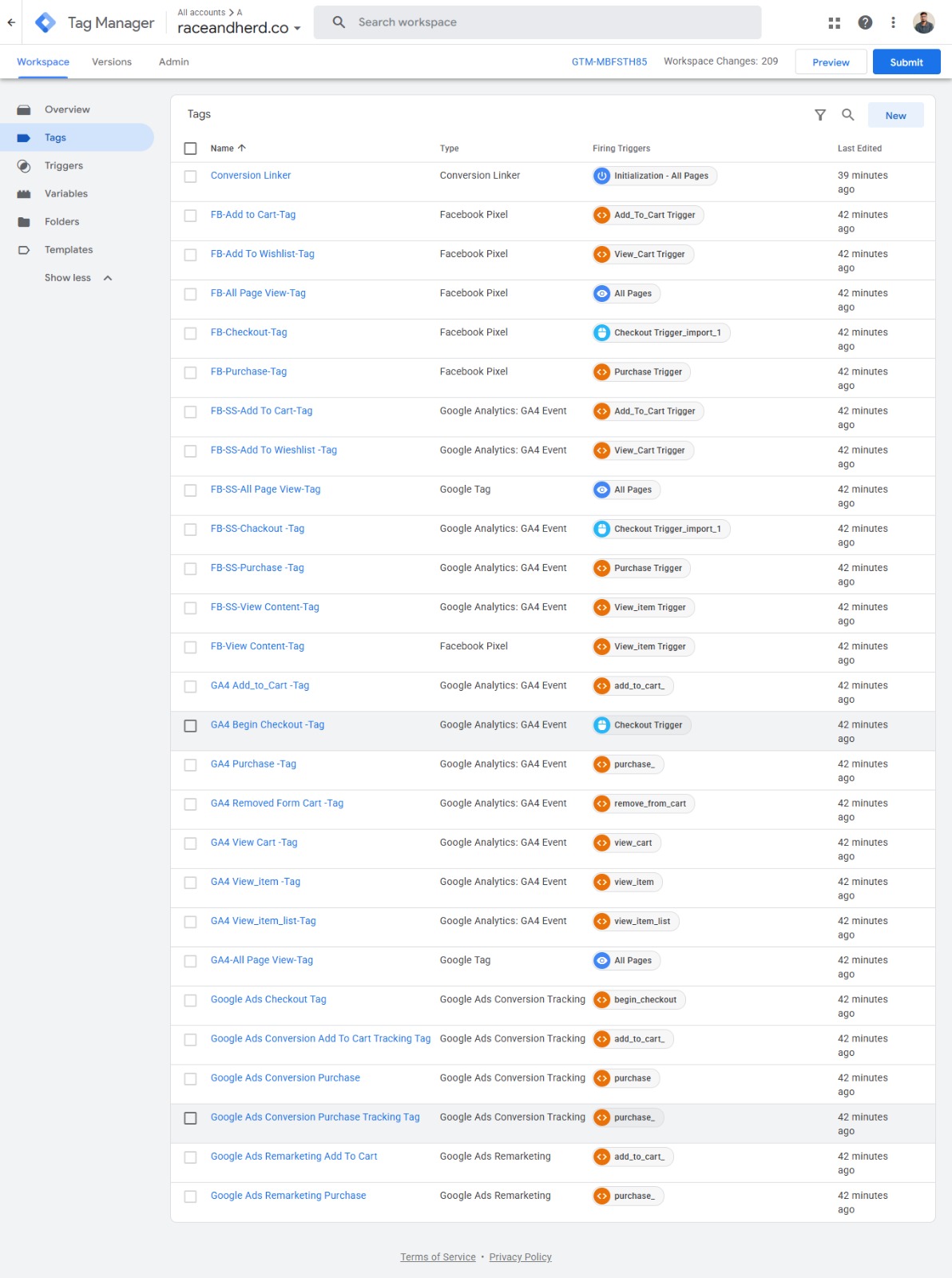Click the All accounts breadcrumb
Viewport: 952px width, 1278px height.
[201, 12]
